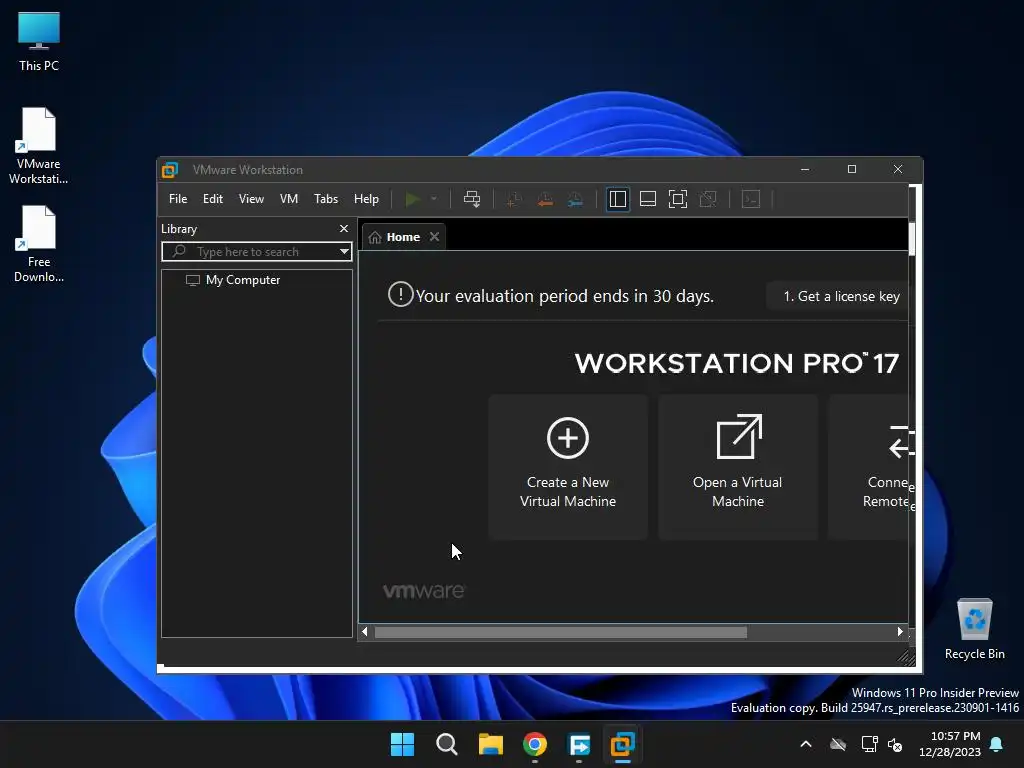Click the network status tray icon
The image size is (1024, 768).
click(869, 744)
